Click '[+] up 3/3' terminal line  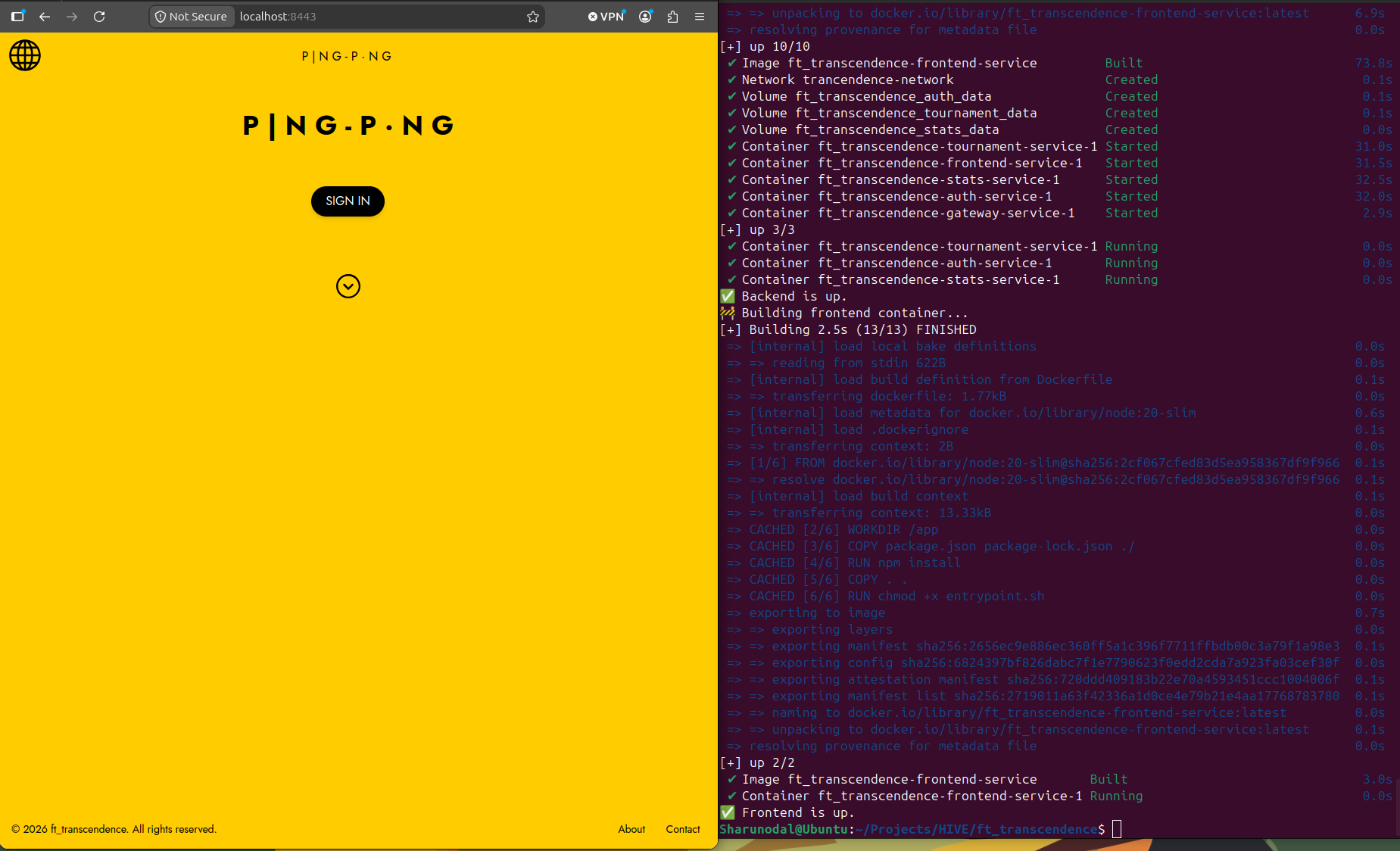click(757, 229)
